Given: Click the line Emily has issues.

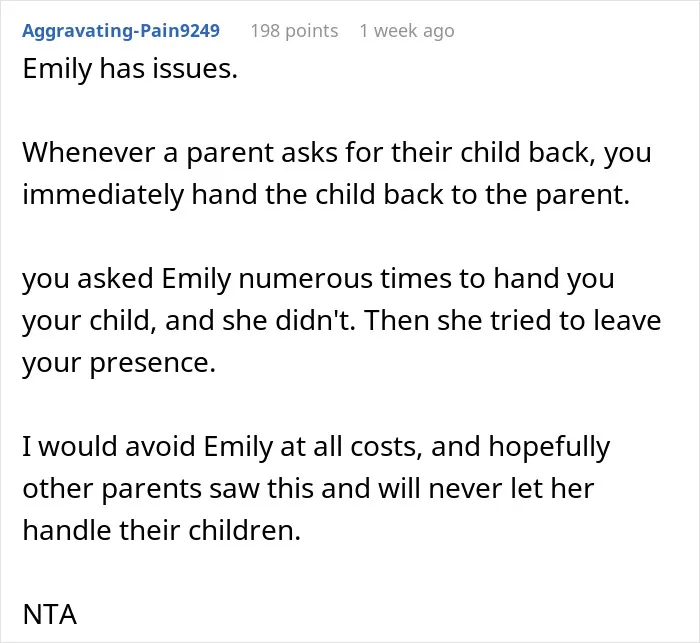Looking at the screenshot, I should click(130, 69).
